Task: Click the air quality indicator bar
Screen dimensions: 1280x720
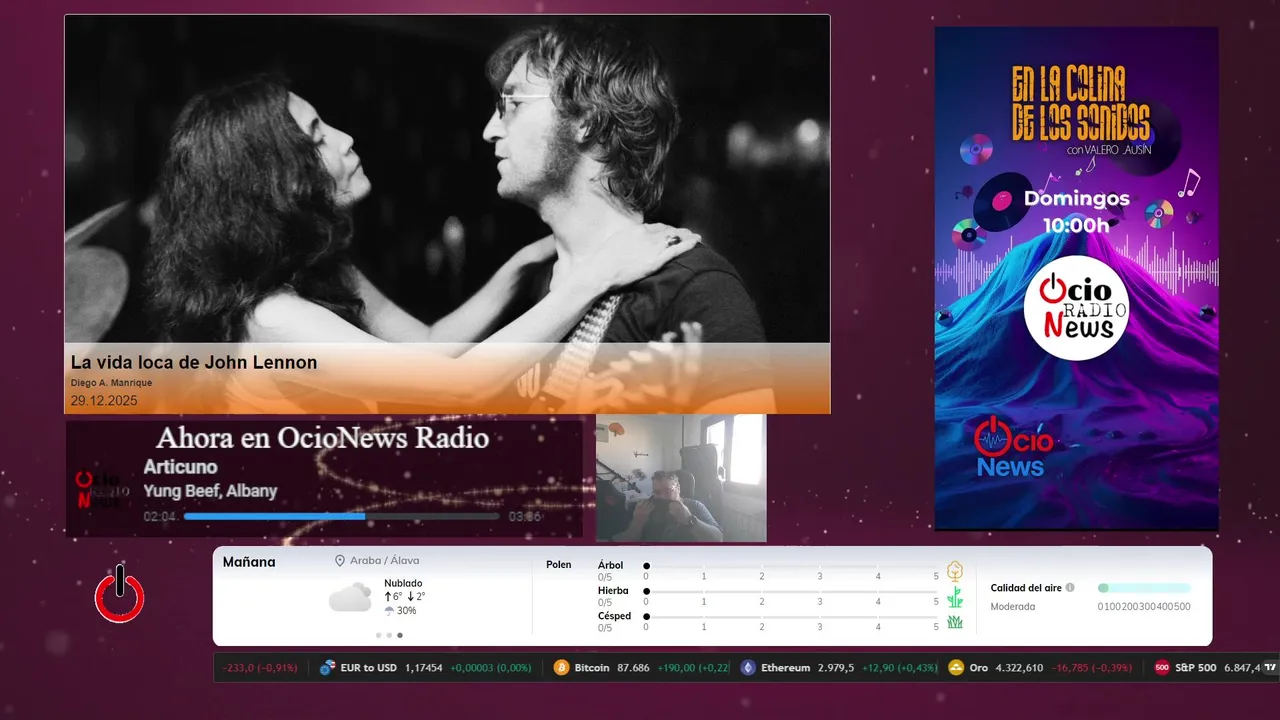Action: (1144, 588)
